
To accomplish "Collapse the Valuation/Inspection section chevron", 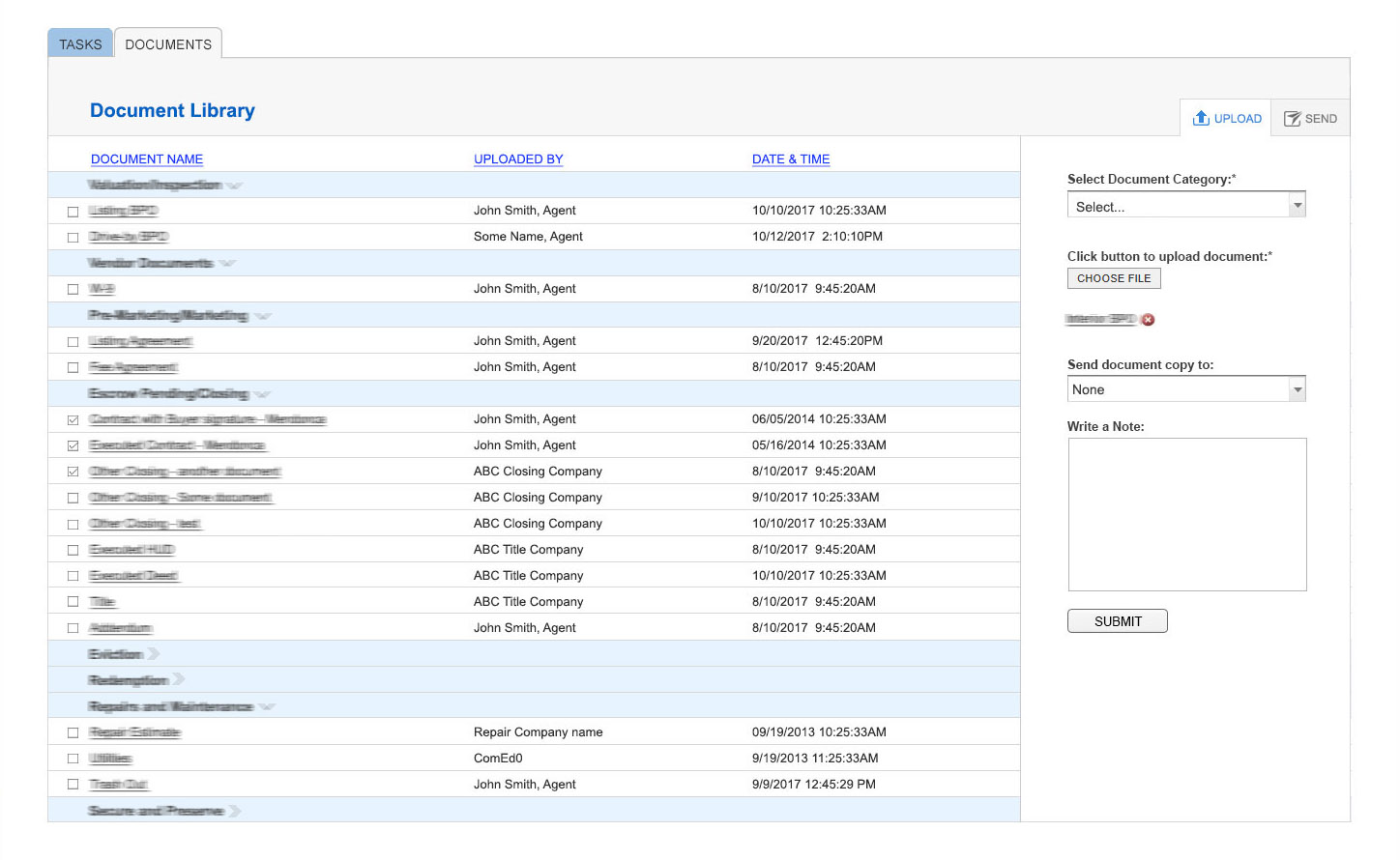I will click(234, 185).
